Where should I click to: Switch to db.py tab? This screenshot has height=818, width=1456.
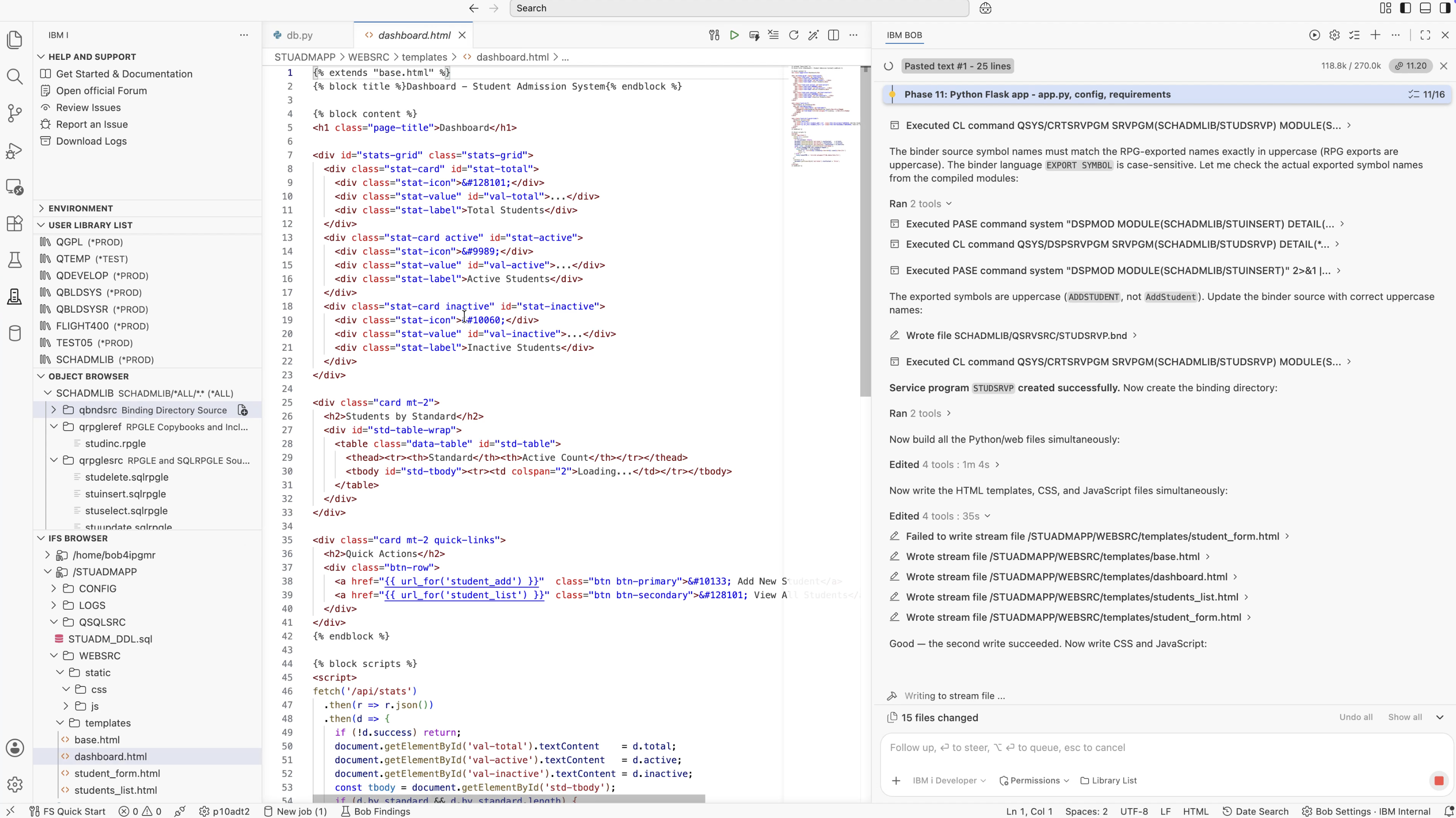click(300, 35)
